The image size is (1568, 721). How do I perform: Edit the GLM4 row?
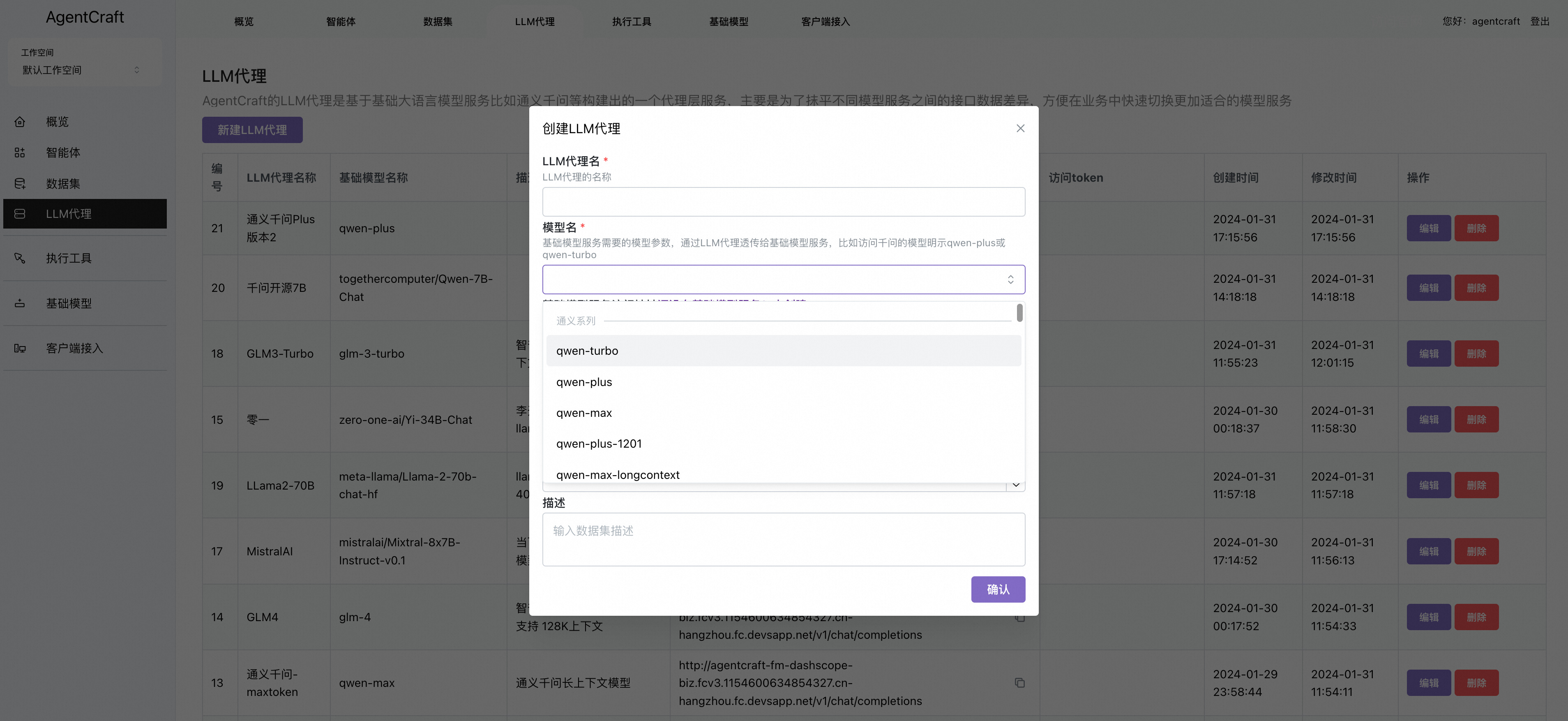coord(1429,617)
